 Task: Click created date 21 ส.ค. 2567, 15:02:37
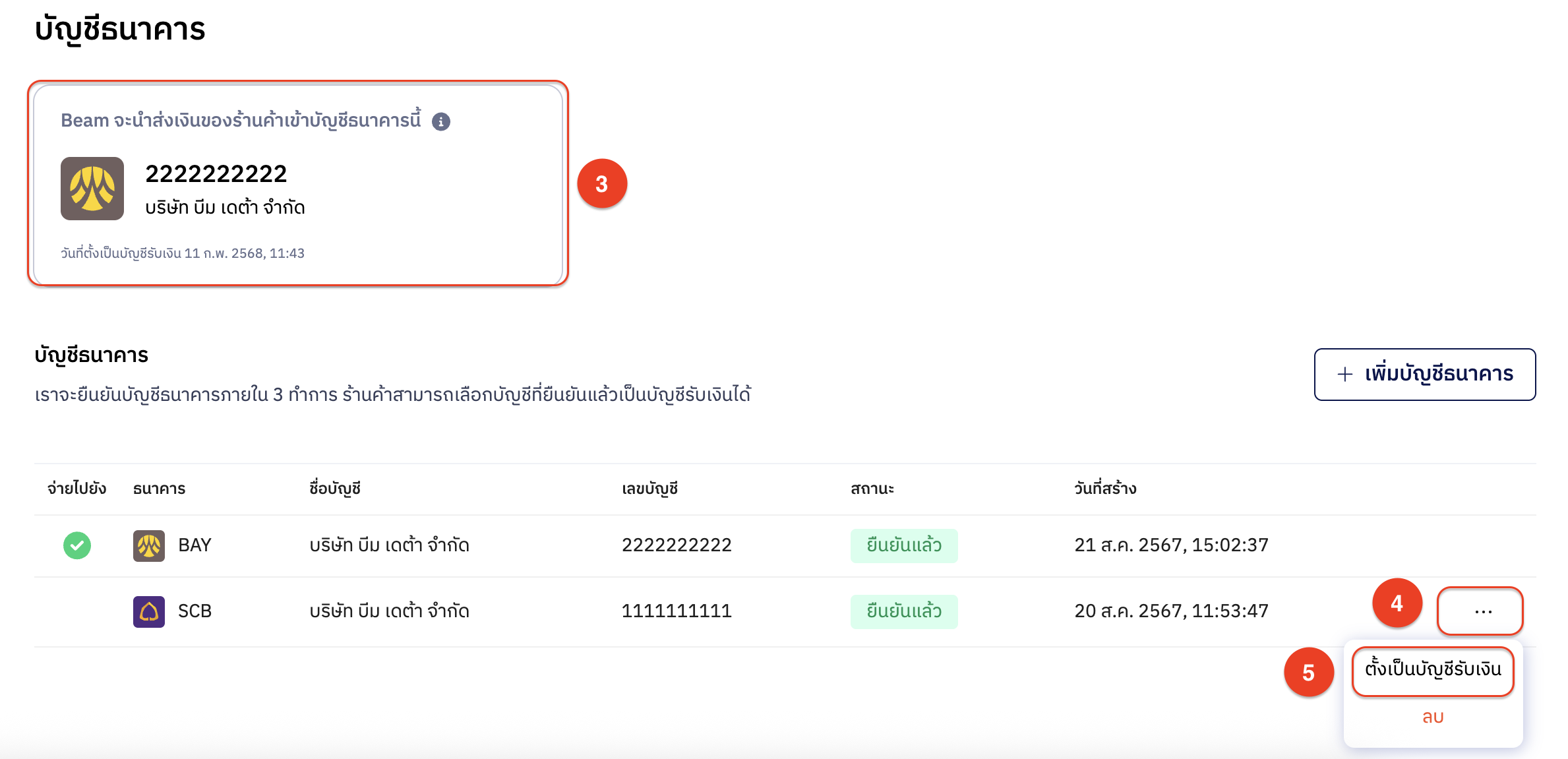[1171, 545]
